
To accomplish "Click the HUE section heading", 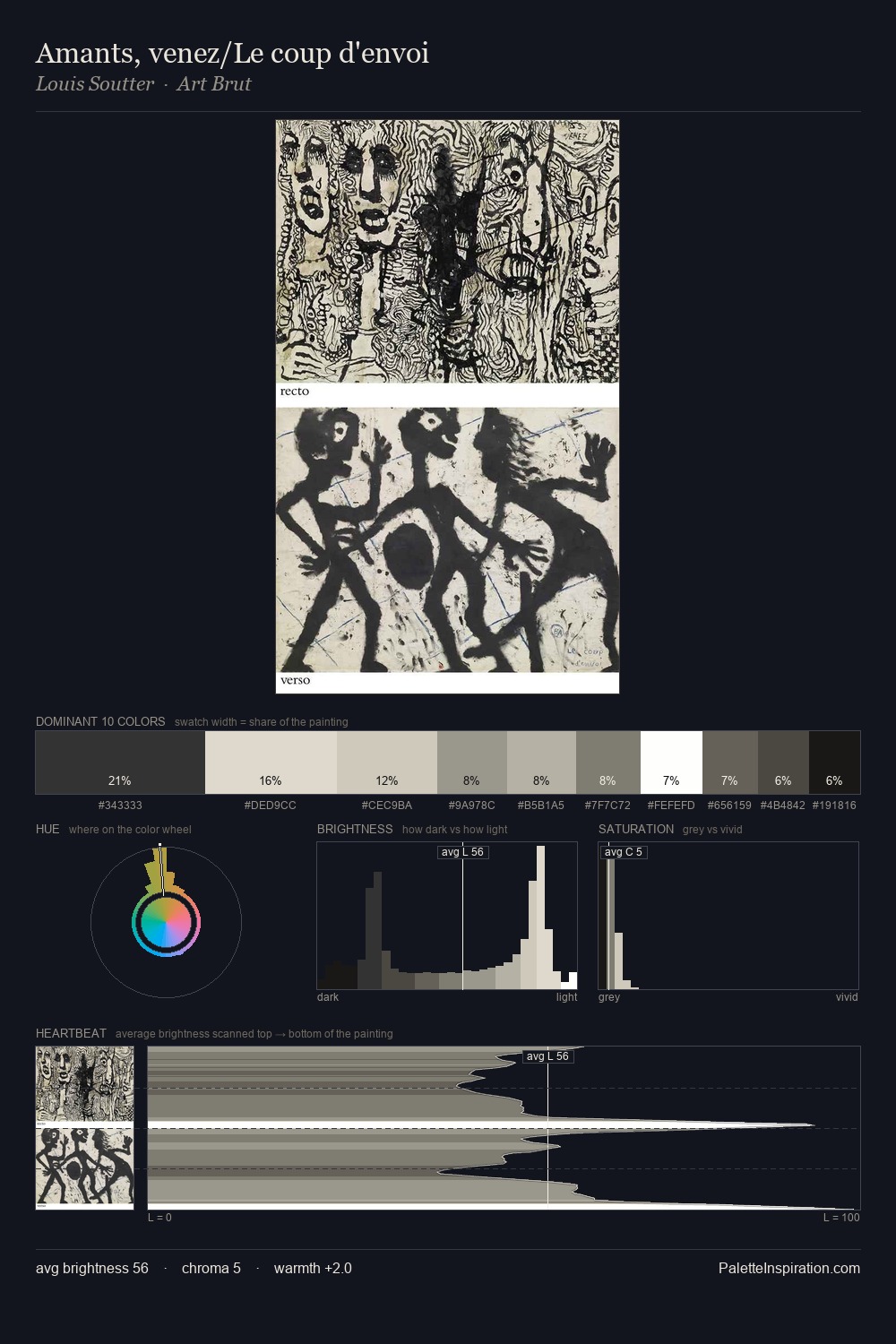I will [x=47, y=829].
